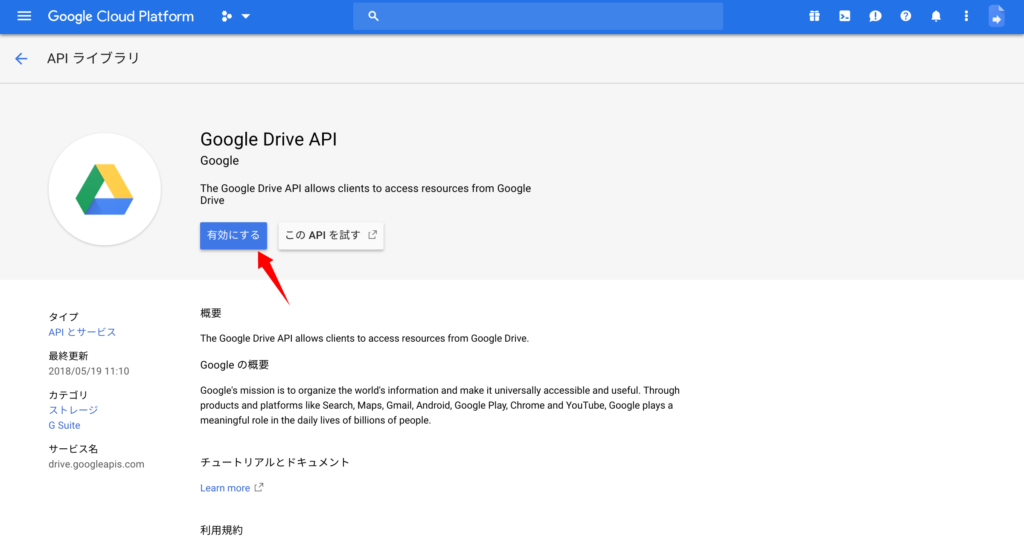Click the 最終更新 label
This screenshot has width=1024, height=543.
point(68,355)
